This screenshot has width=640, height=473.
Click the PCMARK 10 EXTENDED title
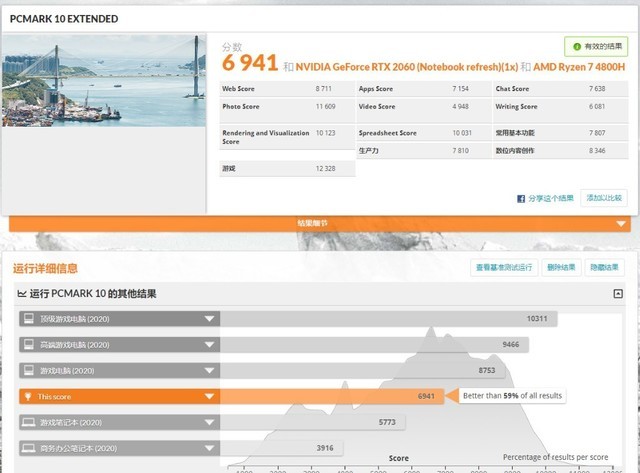tap(64, 19)
